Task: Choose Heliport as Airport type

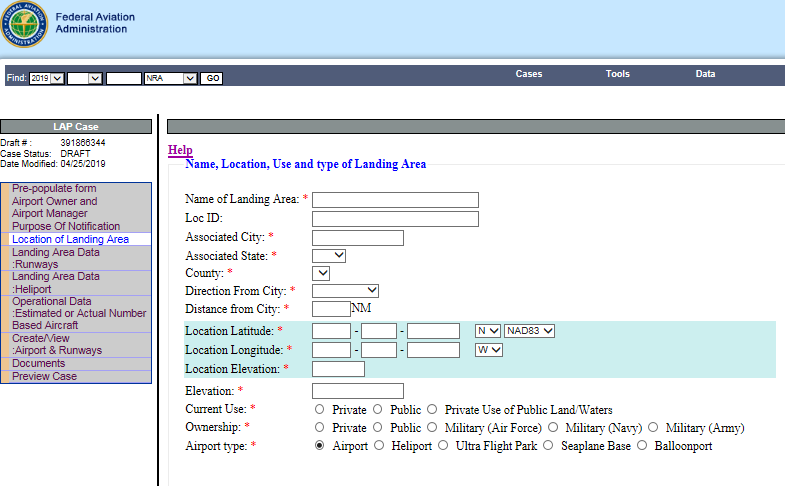Action: pyautogui.click(x=379, y=446)
